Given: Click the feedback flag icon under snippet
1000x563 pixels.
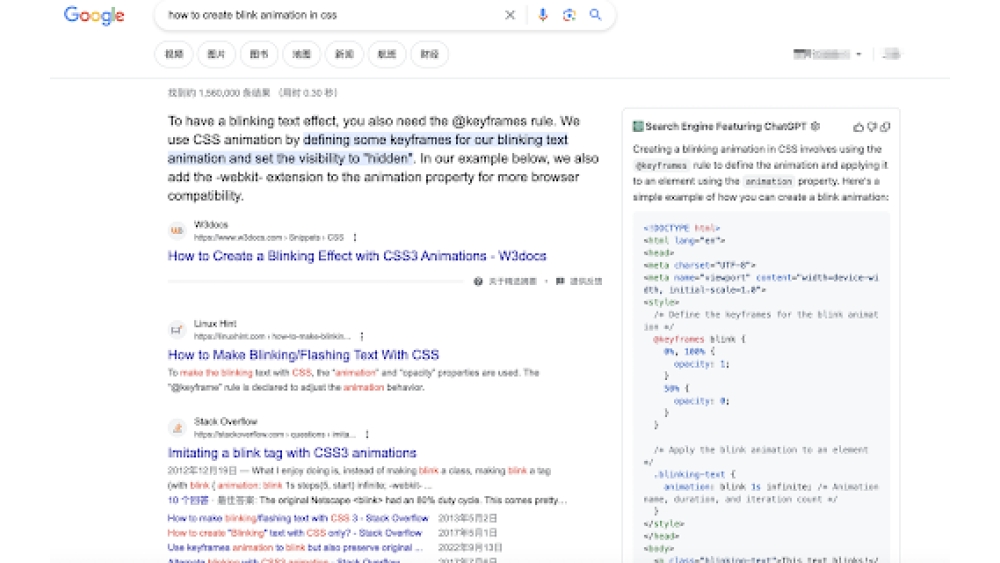Looking at the screenshot, I should point(560,281).
